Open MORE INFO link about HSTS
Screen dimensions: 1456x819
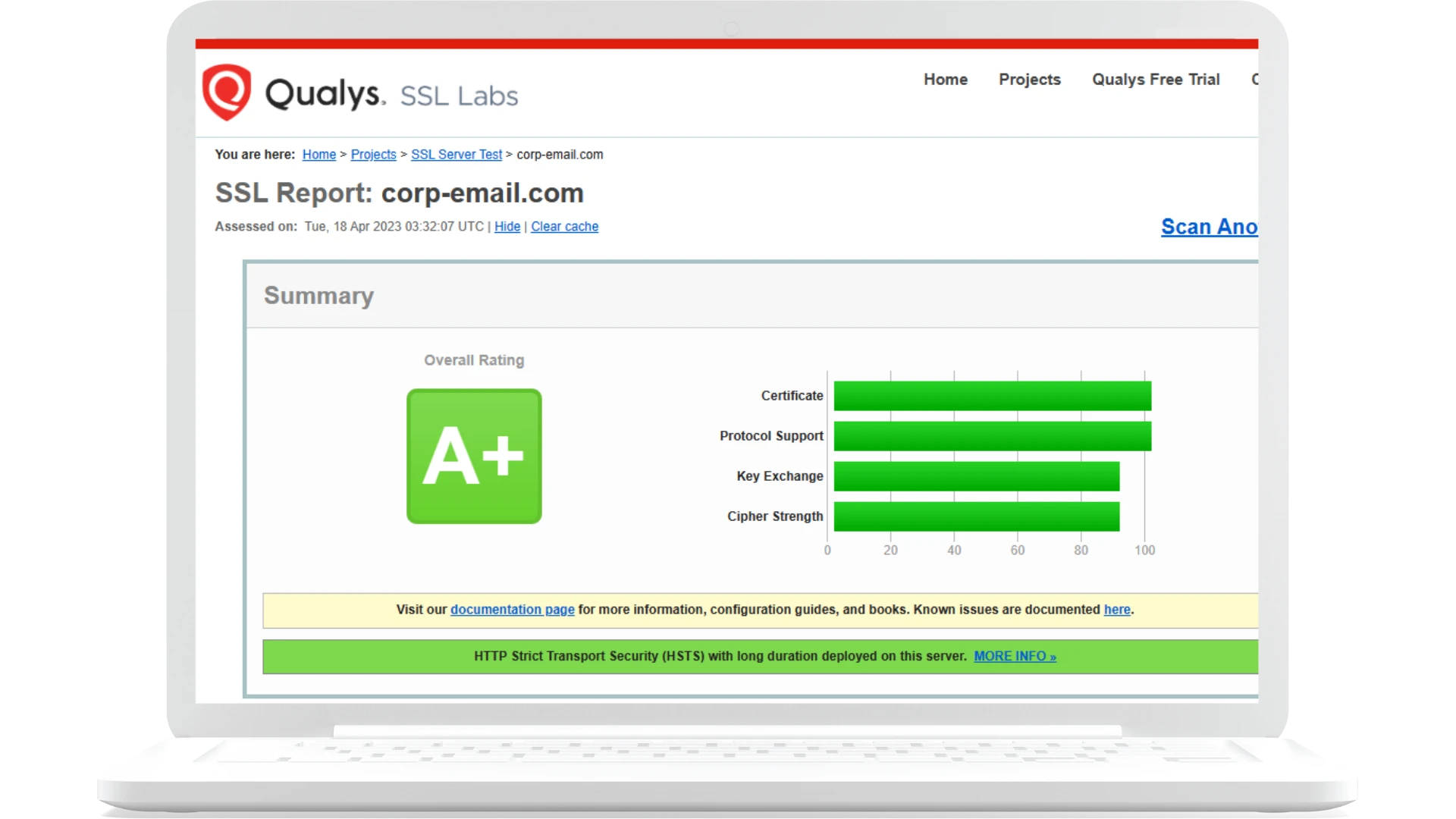(1015, 657)
